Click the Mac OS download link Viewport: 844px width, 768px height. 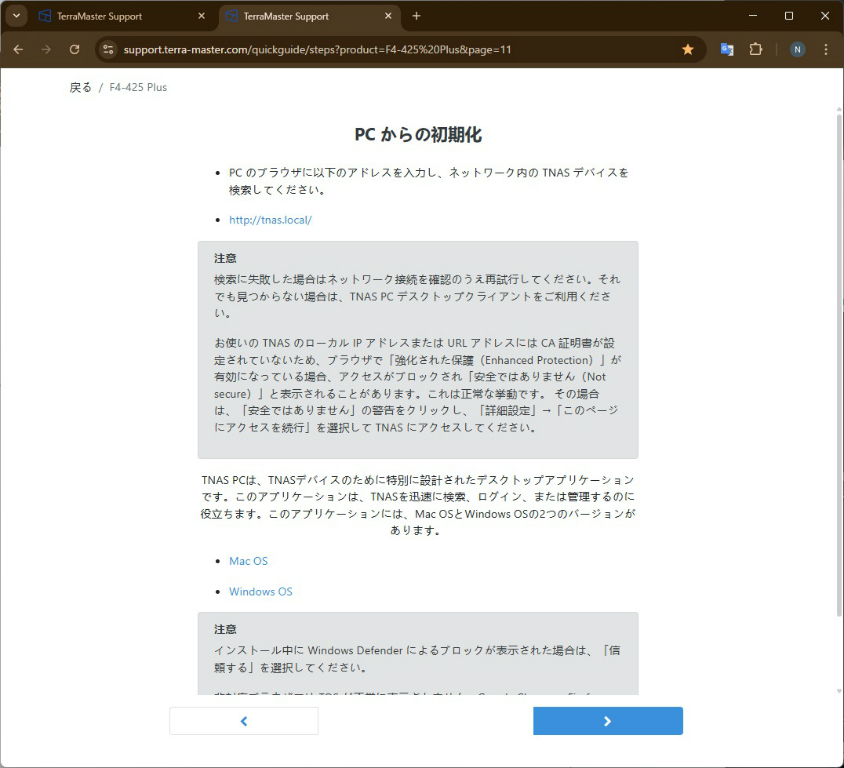(x=248, y=561)
